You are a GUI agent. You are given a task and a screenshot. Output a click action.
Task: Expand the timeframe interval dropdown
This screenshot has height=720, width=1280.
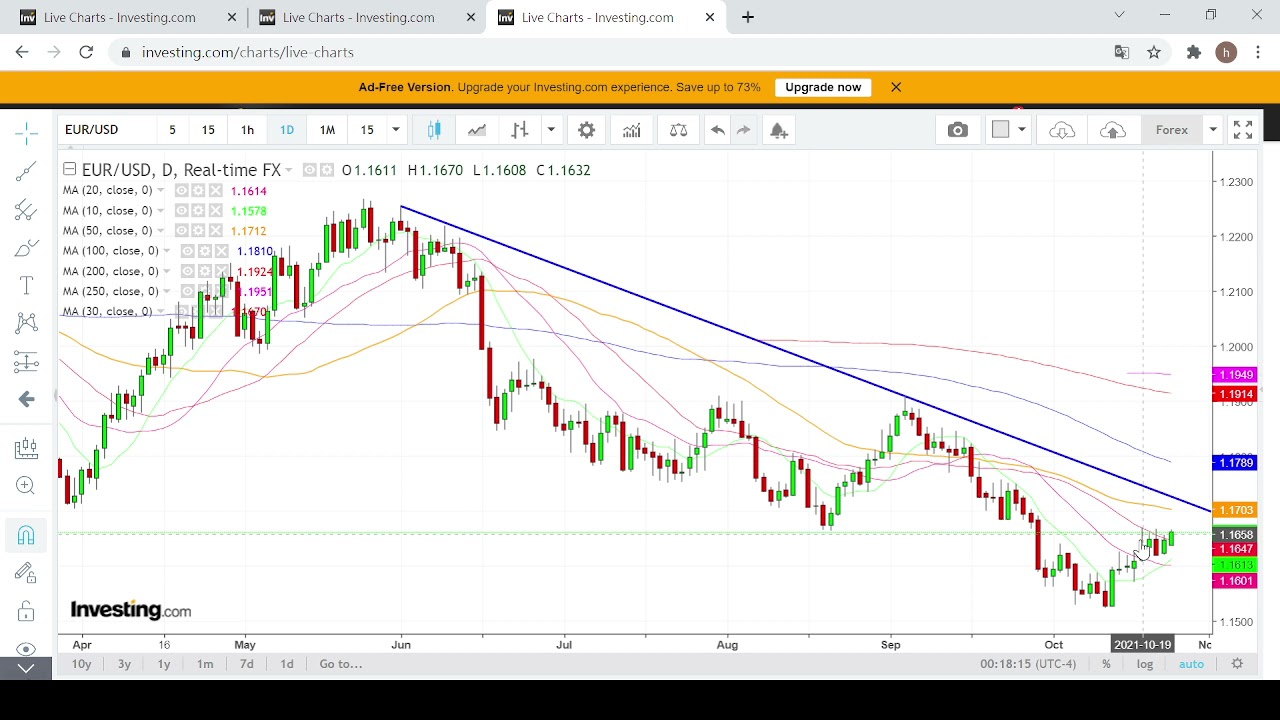coord(396,130)
